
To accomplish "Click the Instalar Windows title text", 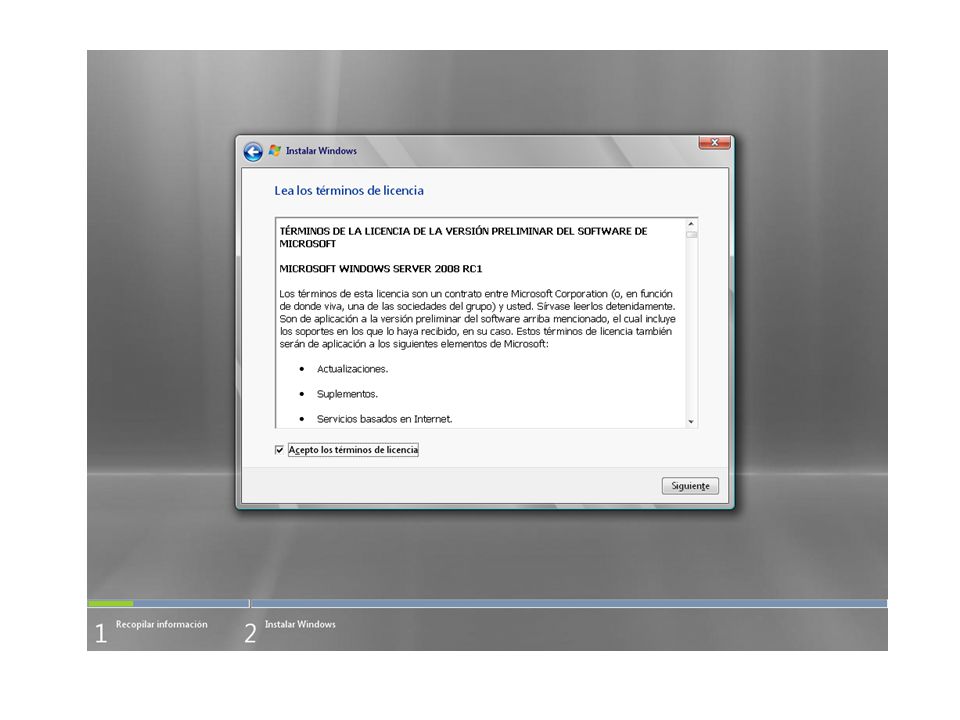I will click(x=321, y=151).
